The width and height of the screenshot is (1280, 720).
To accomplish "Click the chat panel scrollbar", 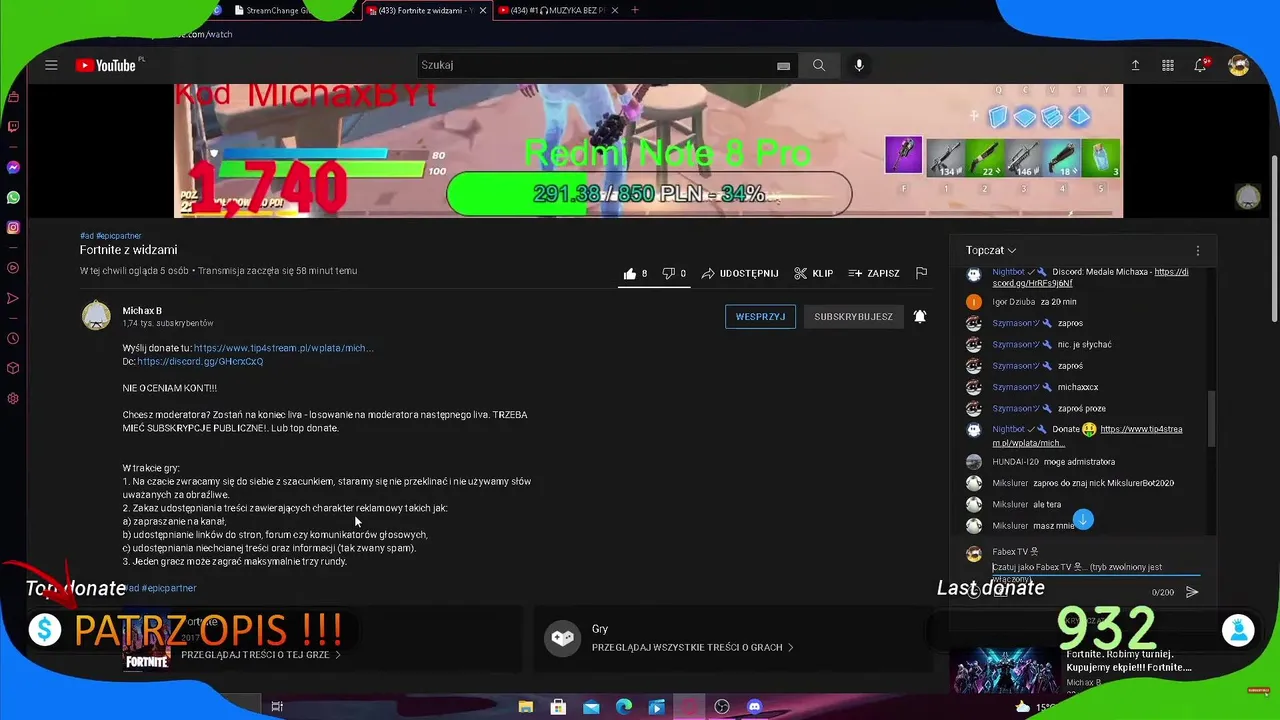I will [x=1213, y=418].
